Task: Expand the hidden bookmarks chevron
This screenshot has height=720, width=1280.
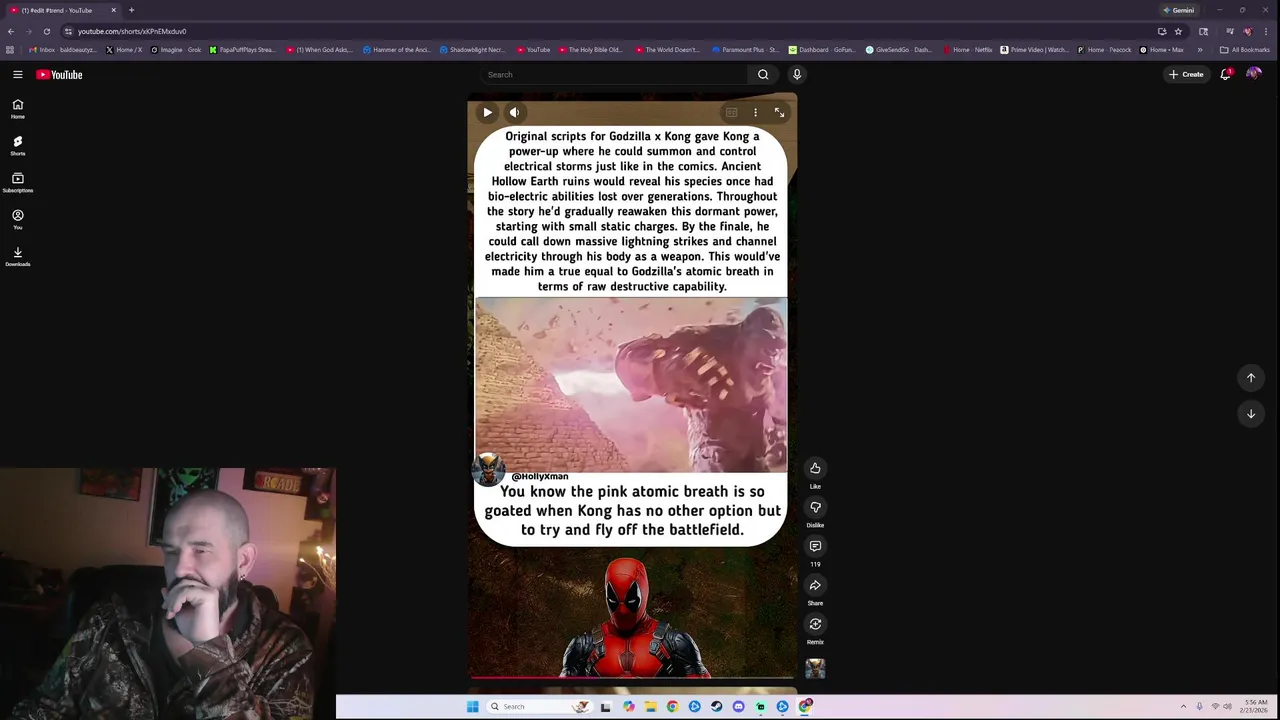Action: 1200,50
